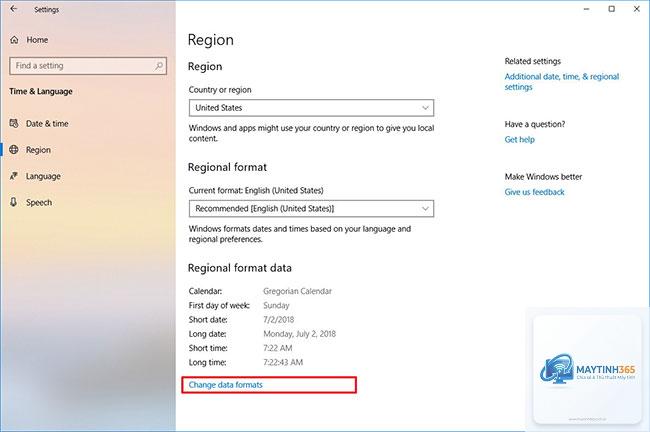Click the Date & time calendar icon

click(14, 123)
